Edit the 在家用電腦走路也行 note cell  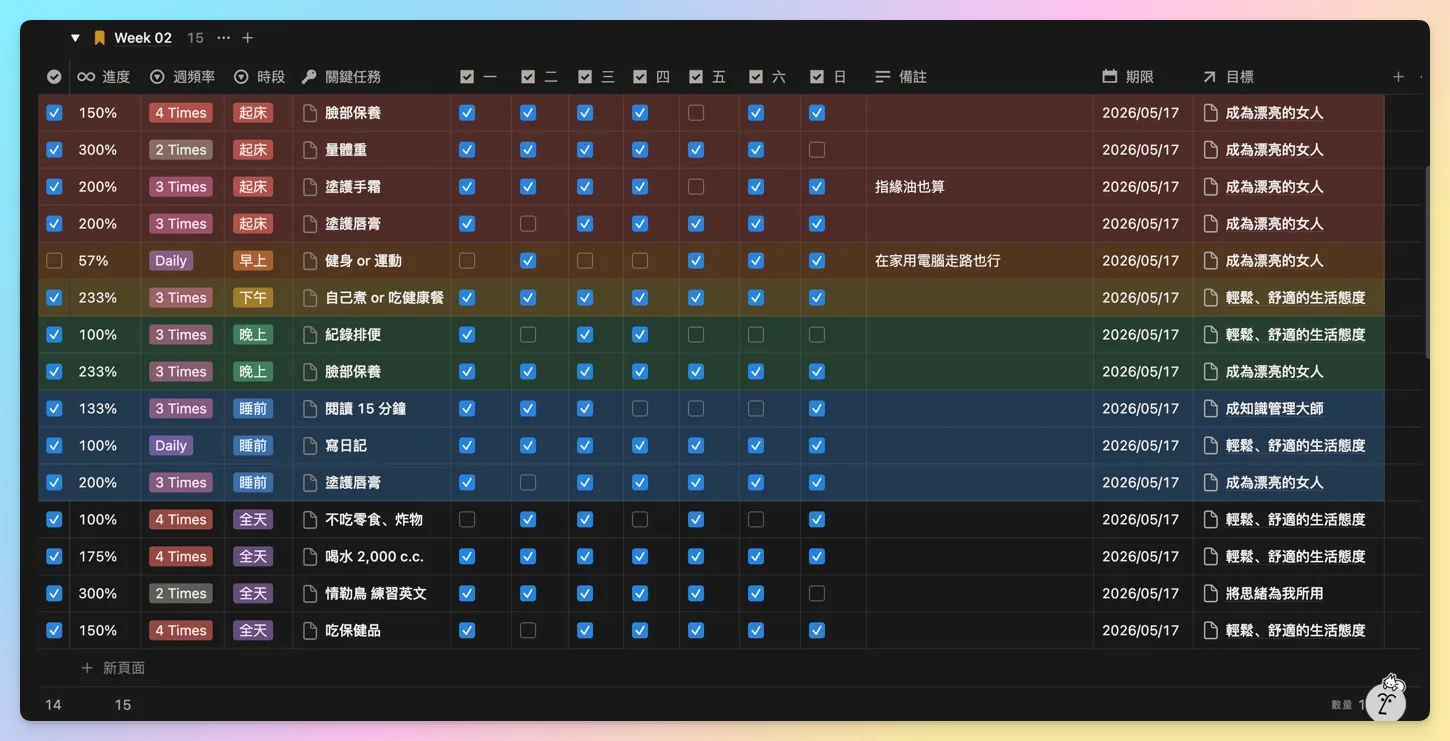tap(980, 261)
